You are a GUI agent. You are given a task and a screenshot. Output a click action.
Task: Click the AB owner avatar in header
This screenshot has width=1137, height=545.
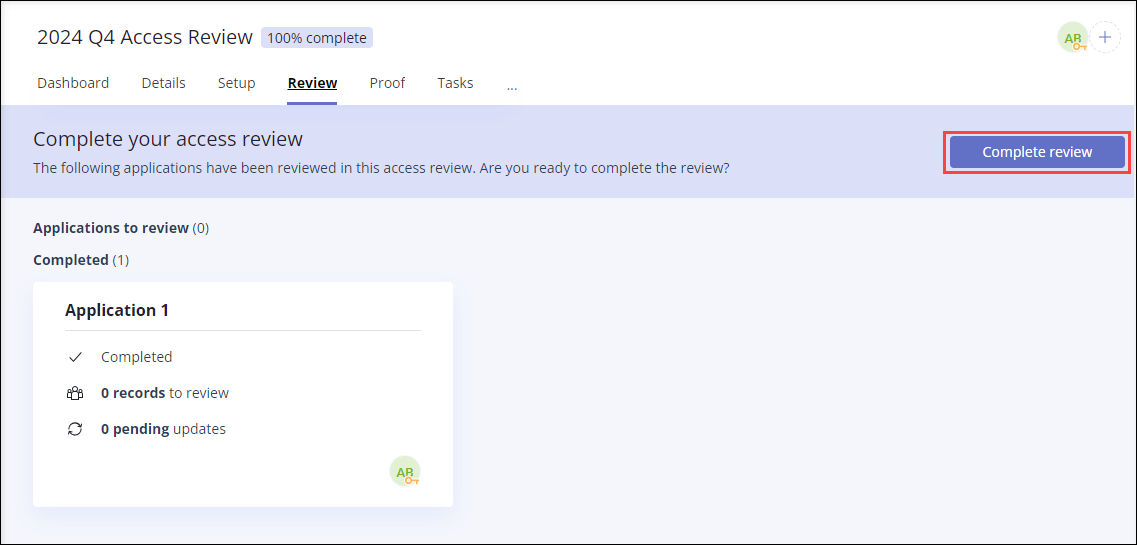click(x=1072, y=38)
